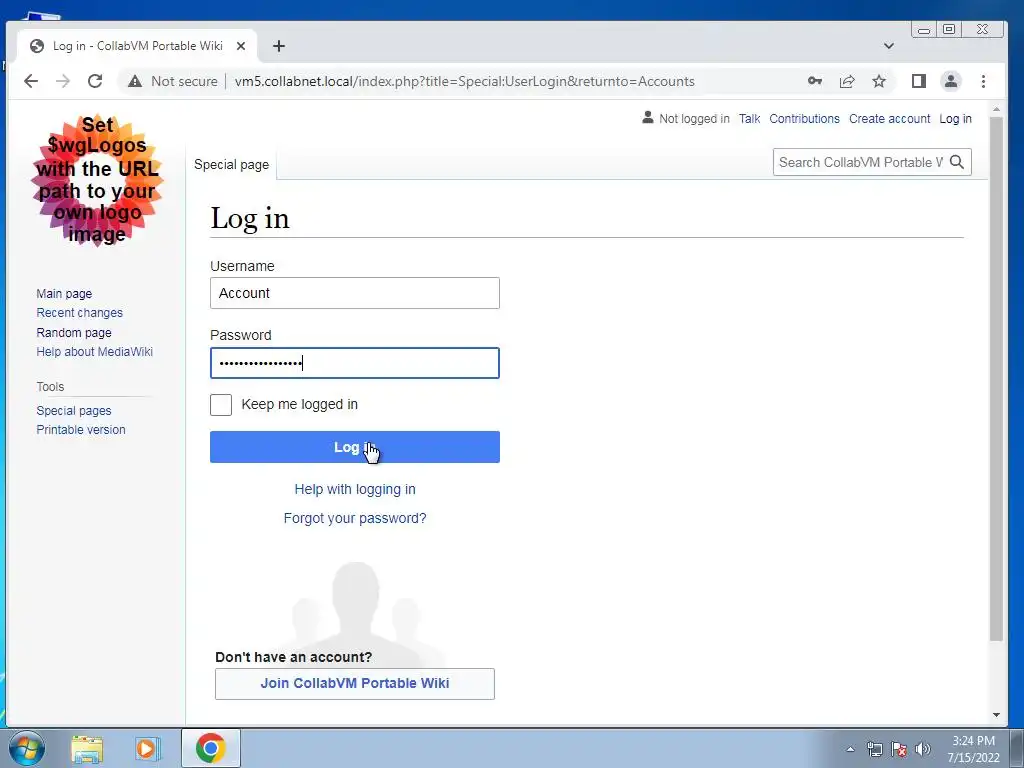Click the browser forward arrow
The image size is (1024, 768).
pos(63,81)
